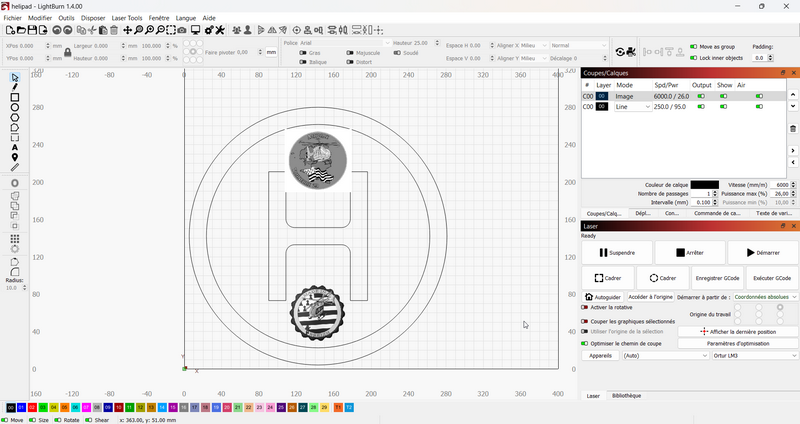
Task: Expand the Coordonnées absolues dropdown
Action: (x=765, y=297)
